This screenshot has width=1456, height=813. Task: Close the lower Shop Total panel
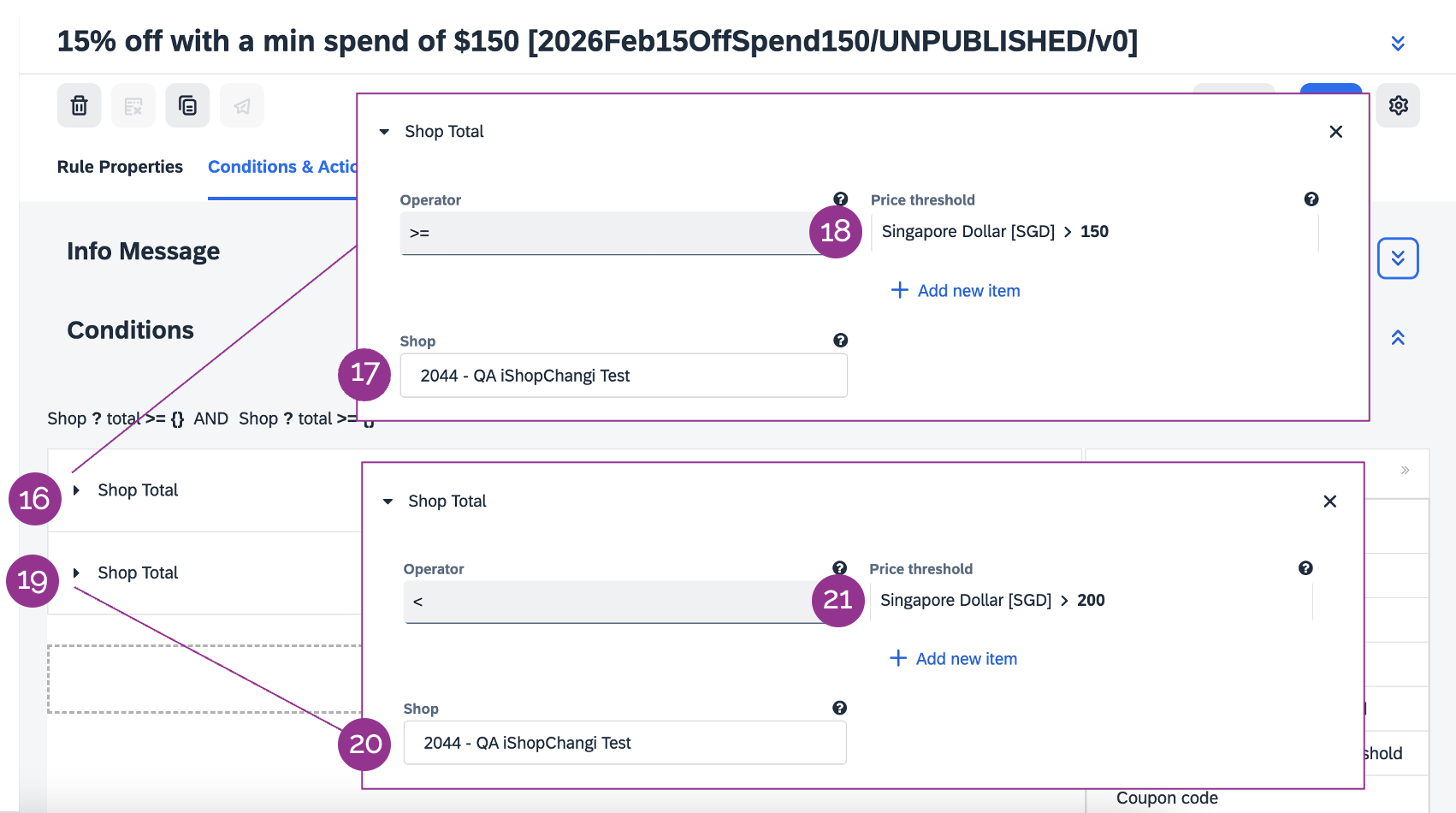point(1329,501)
